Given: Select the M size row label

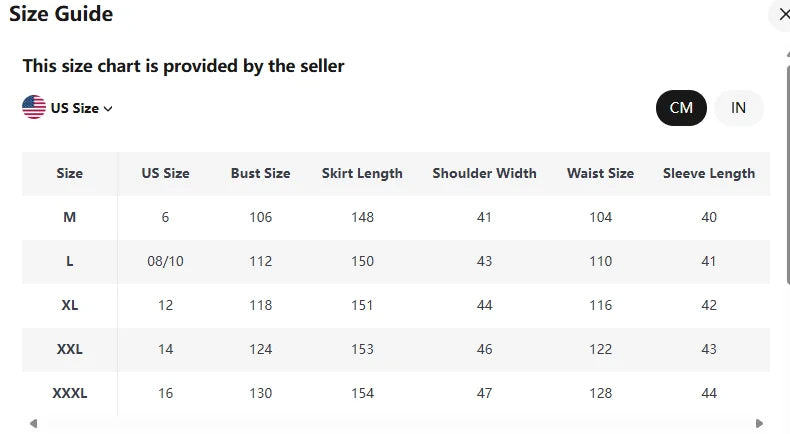Looking at the screenshot, I should [x=70, y=217].
